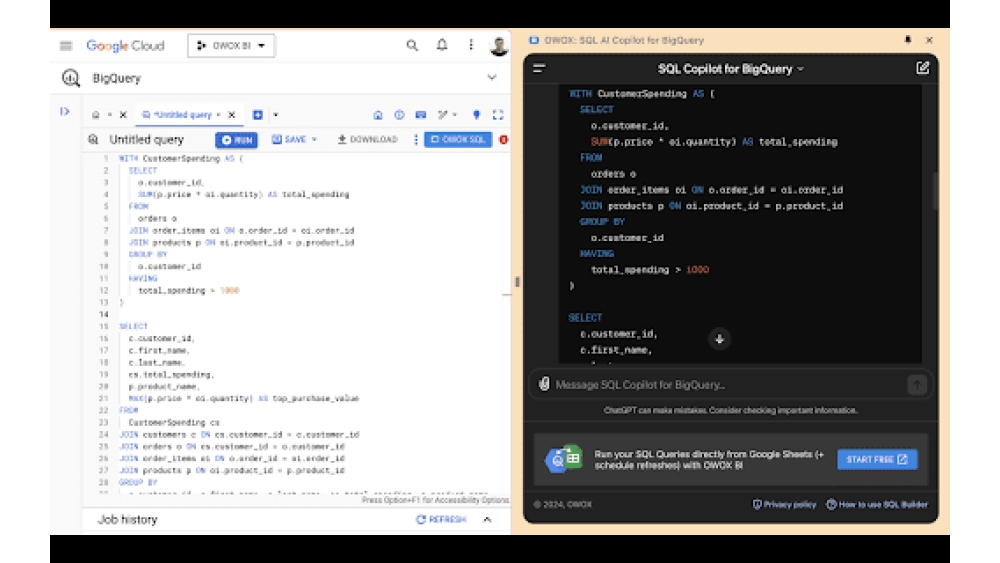Click the Google Cloud logo
This screenshot has width=1000, height=563.
click(126, 46)
